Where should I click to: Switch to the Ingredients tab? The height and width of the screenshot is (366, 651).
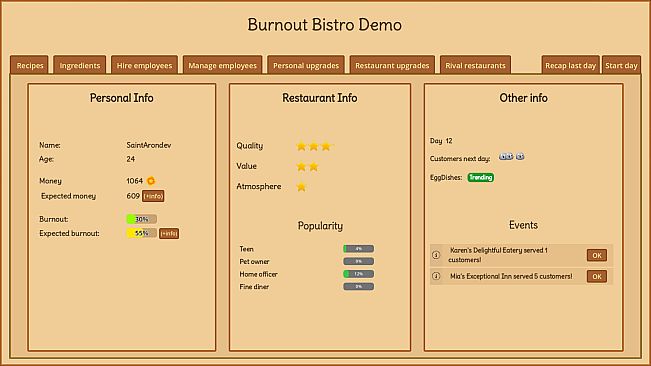(80, 65)
